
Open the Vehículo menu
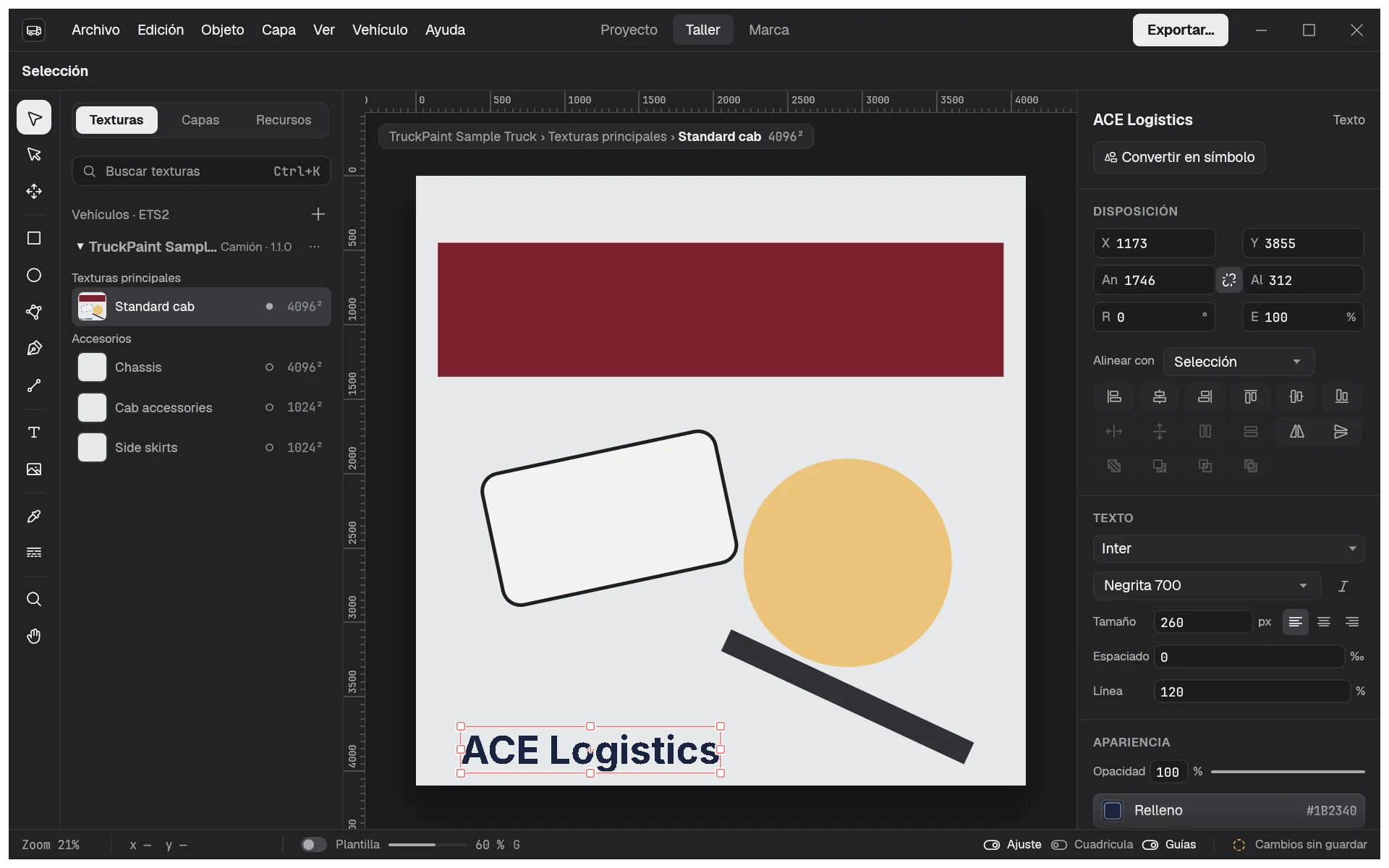[380, 30]
